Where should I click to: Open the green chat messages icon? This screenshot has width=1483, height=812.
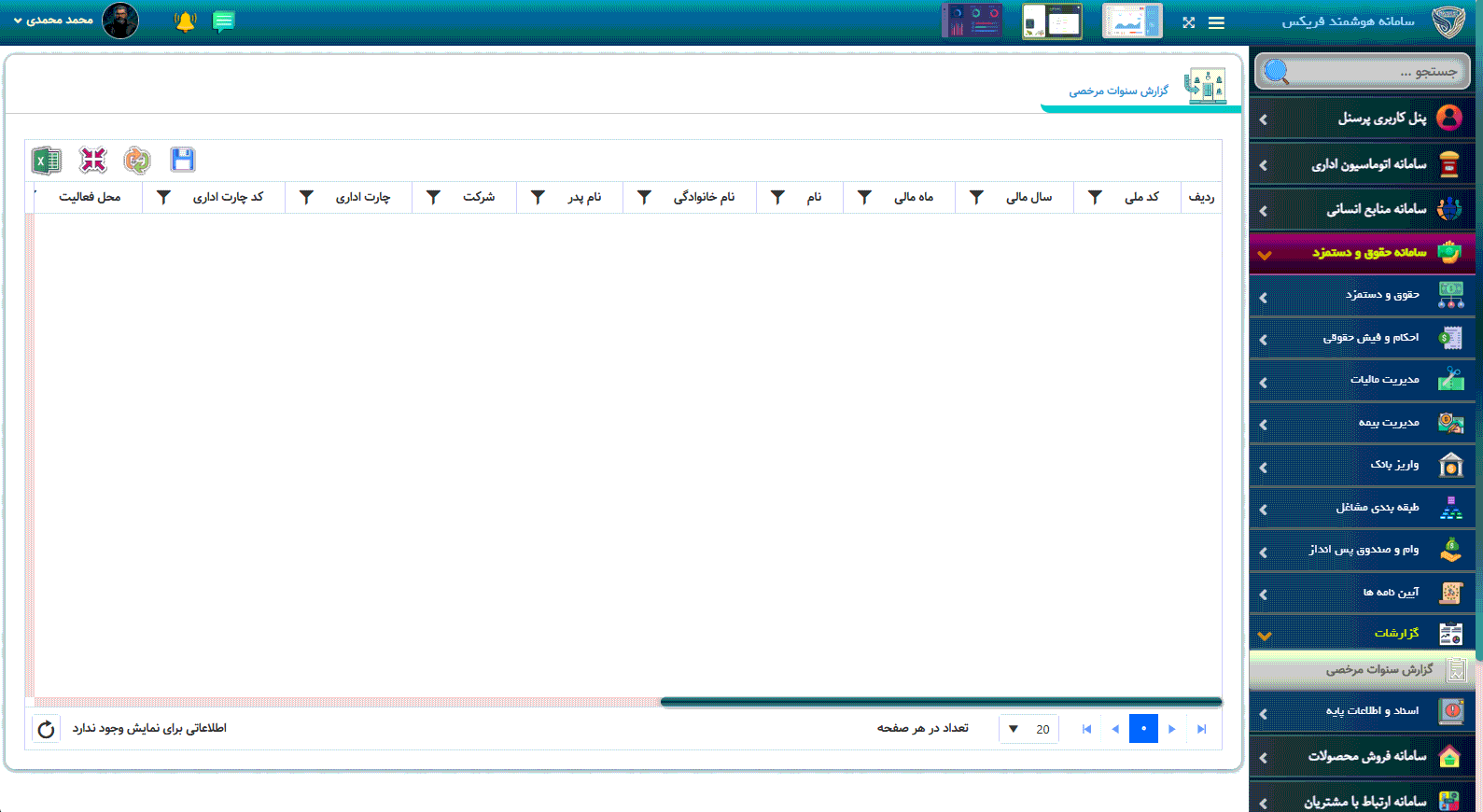click(223, 21)
